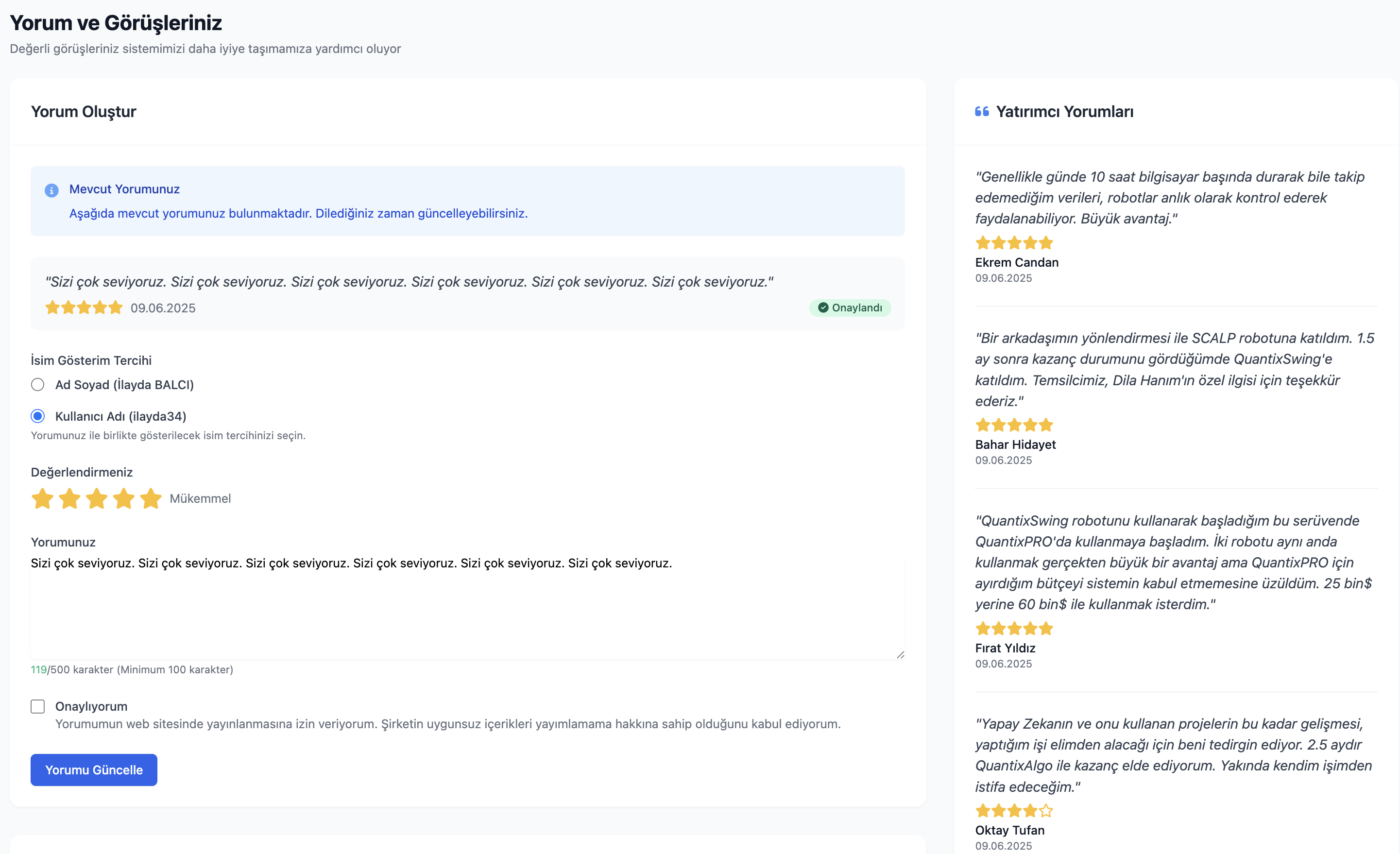
Task: Click the star rating above Fırat Yıldız
Action: tap(1014, 629)
